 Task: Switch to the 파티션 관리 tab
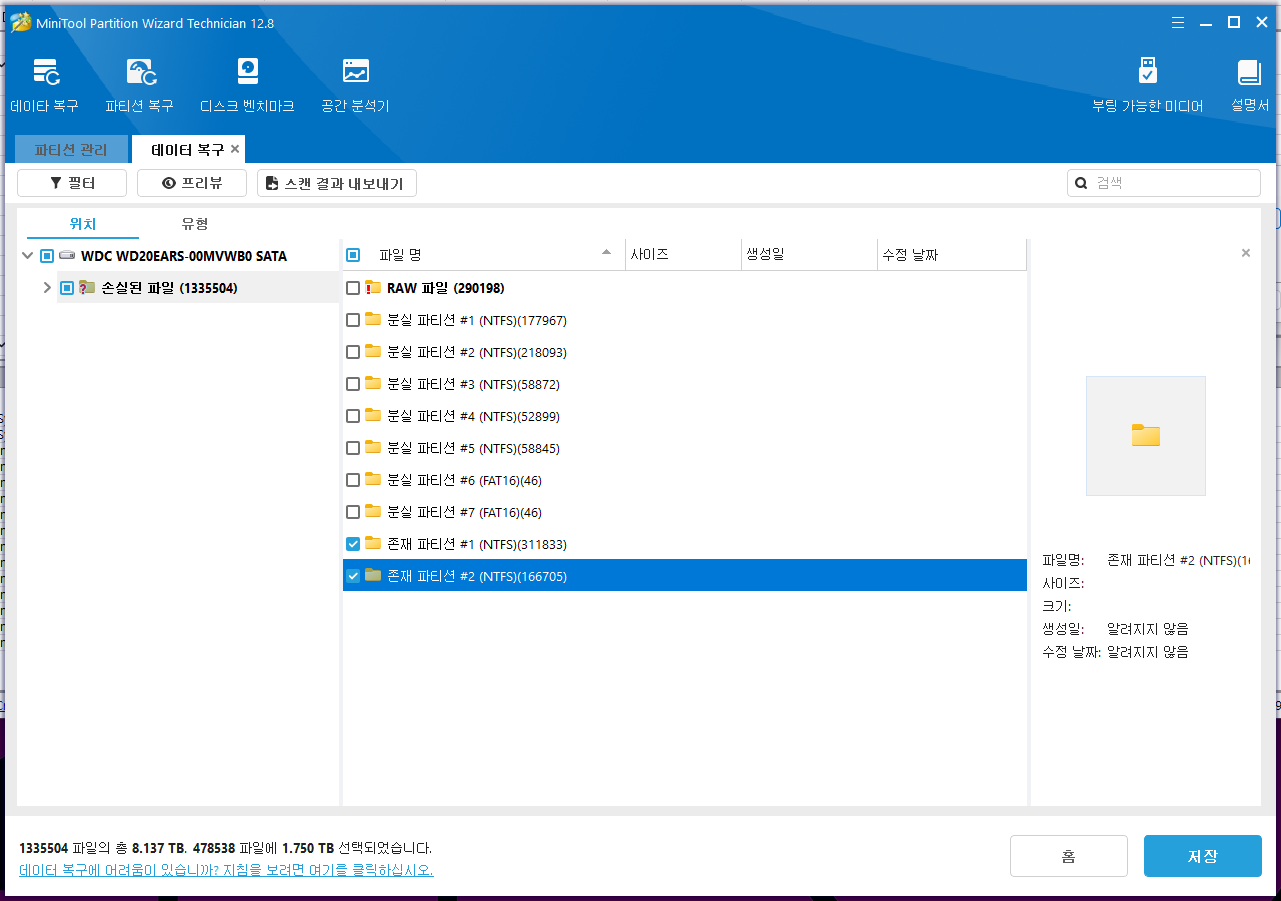coord(71,149)
